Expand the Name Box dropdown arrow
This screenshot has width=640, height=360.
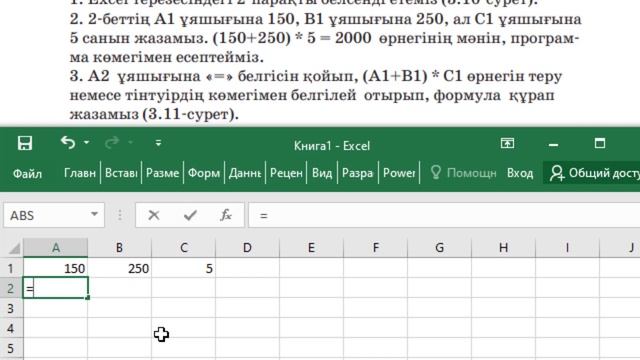coord(94,214)
